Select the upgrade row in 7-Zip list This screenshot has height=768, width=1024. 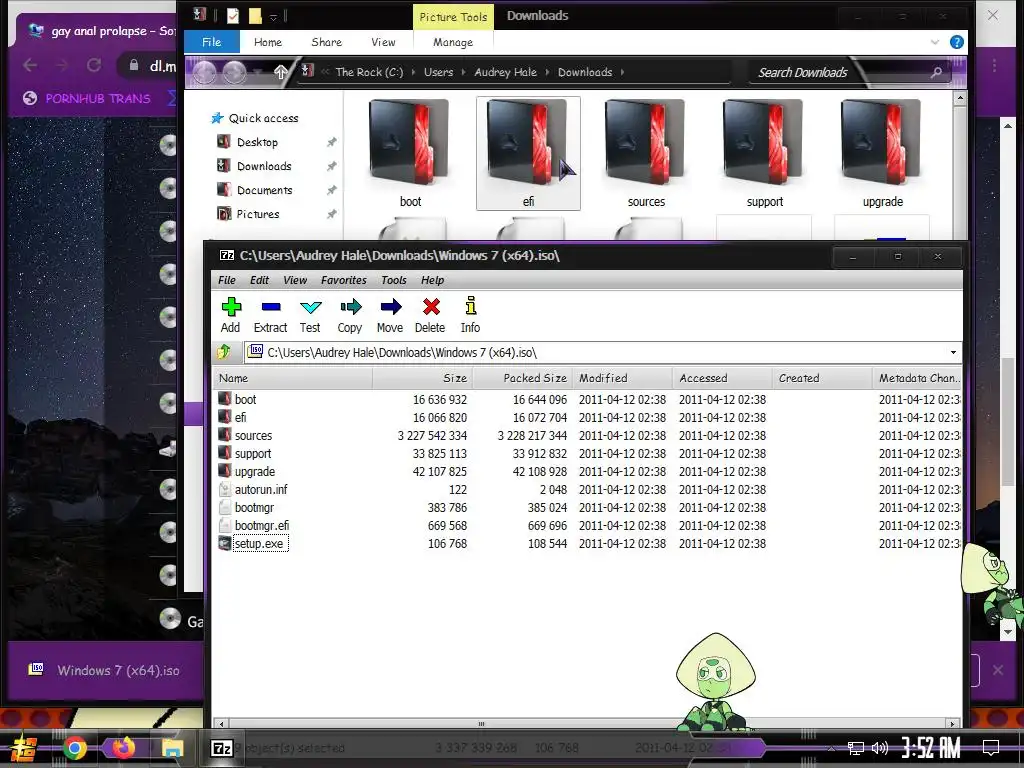click(x=588, y=472)
